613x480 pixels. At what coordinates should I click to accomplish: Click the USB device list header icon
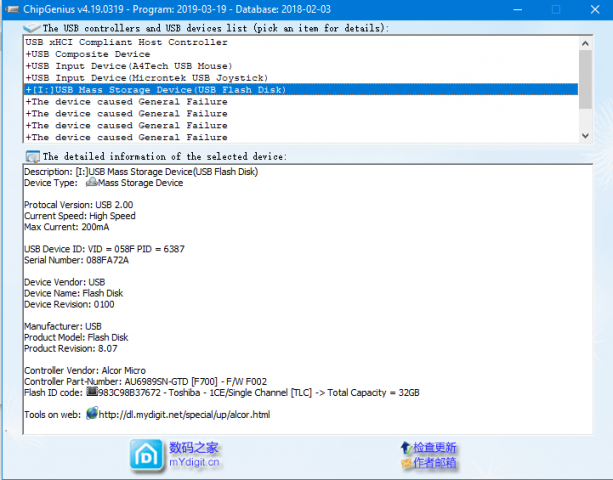click(32, 28)
